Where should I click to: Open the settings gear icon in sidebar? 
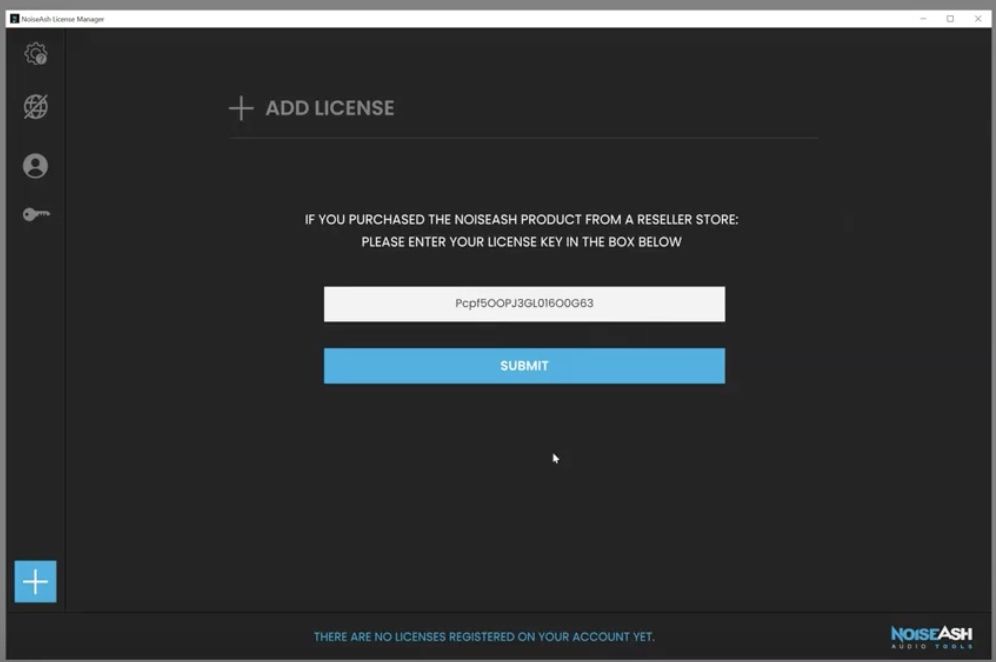coord(36,53)
